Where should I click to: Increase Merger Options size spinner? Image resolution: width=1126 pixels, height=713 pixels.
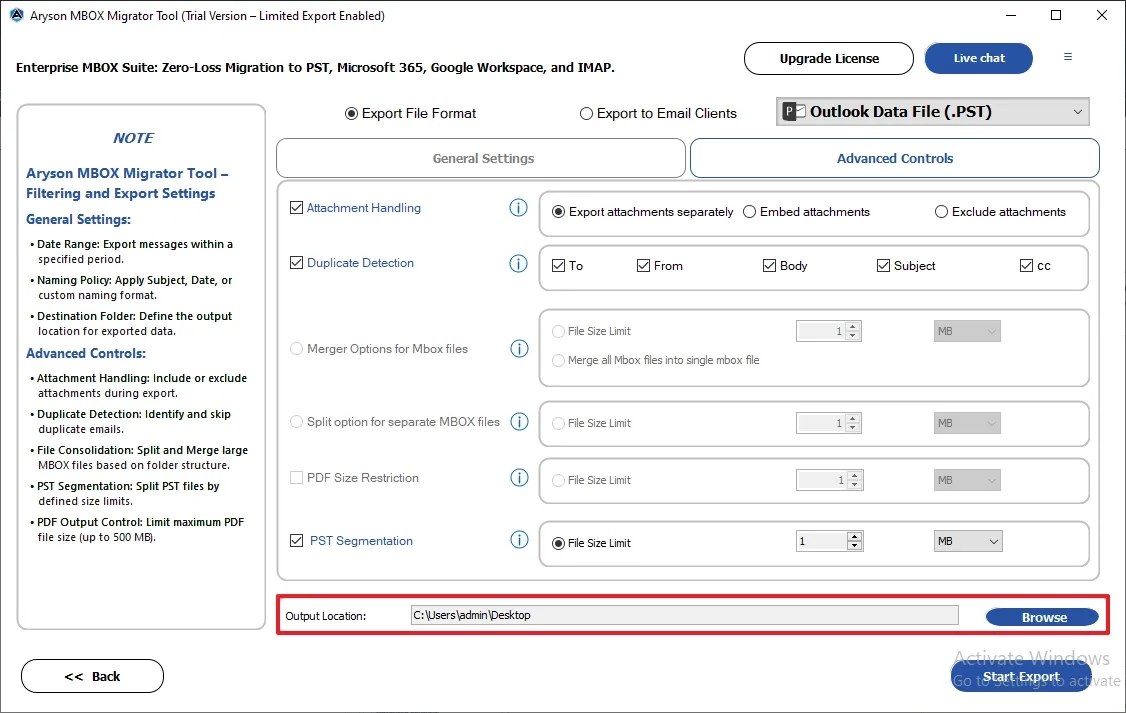coord(852,326)
